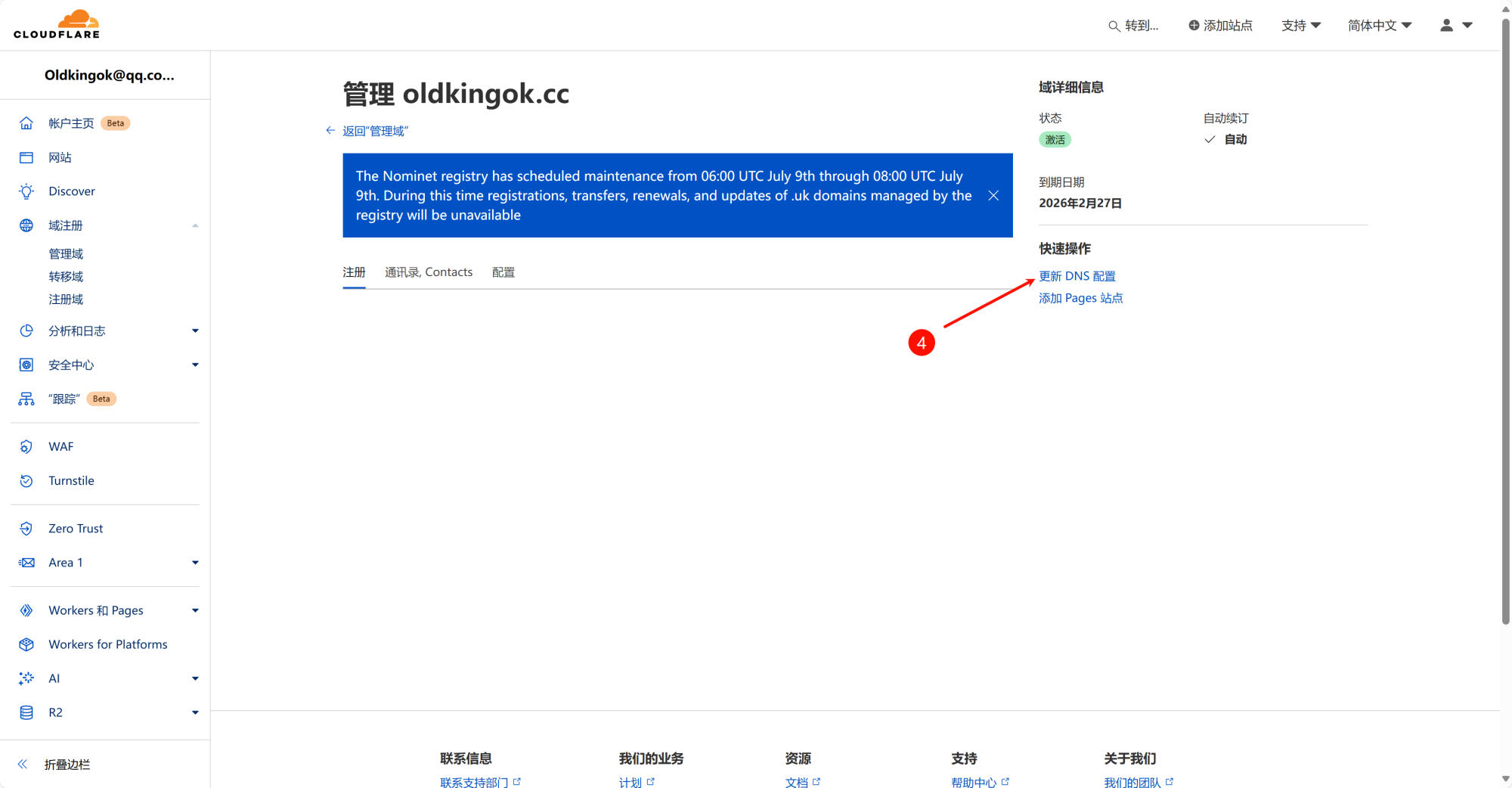
Task: Open 转移域 in the sidebar
Action: point(66,277)
